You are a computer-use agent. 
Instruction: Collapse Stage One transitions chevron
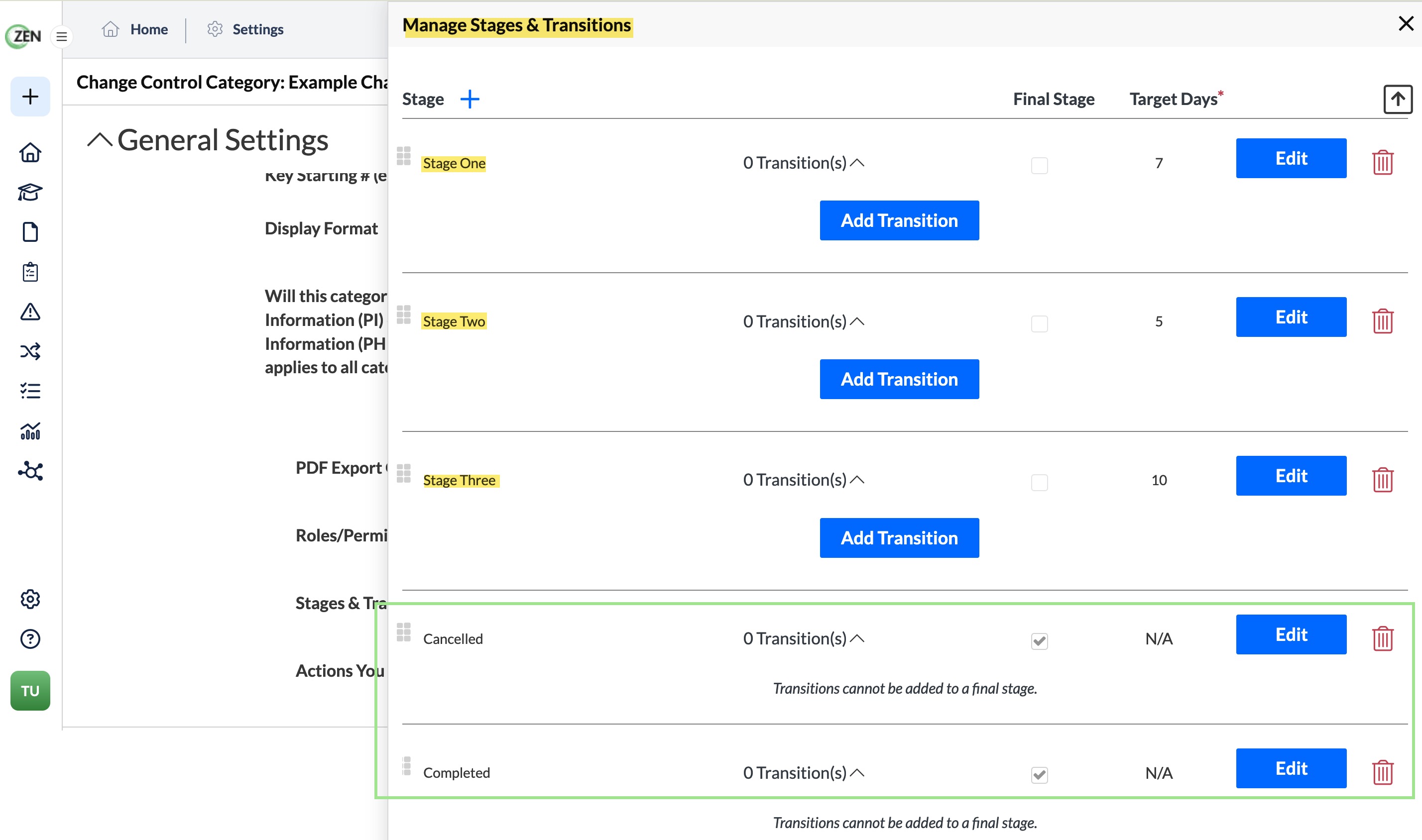coord(857,163)
